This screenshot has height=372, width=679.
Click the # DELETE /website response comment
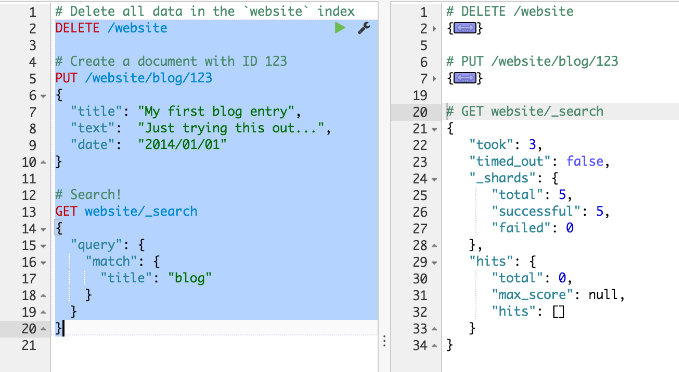click(x=510, y=12)
